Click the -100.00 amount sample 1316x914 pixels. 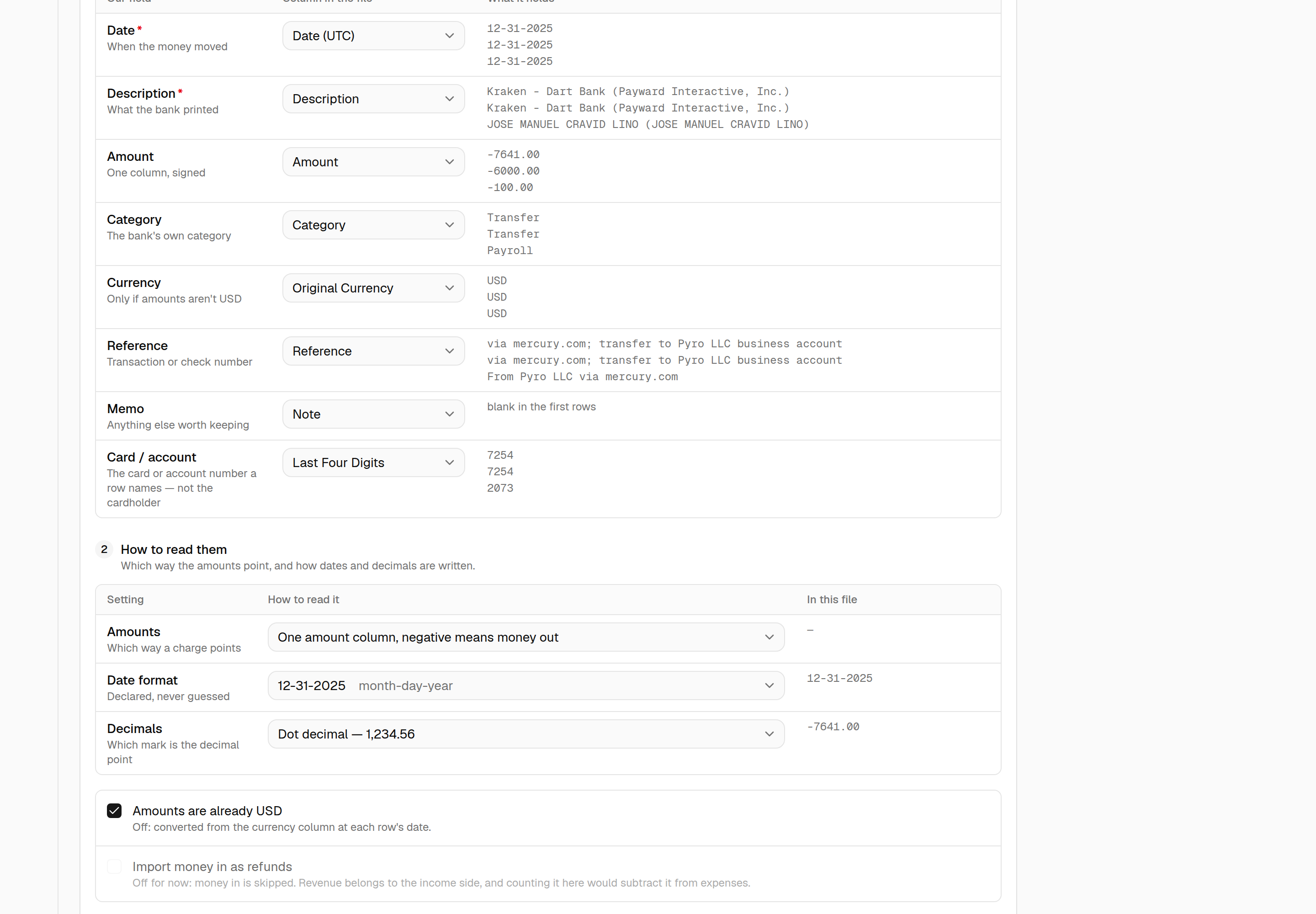509,187
